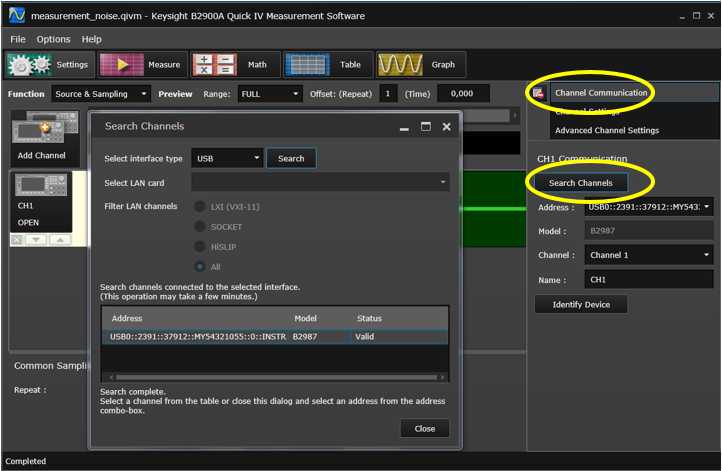Click the Offset Time value field
The height and width of the screenshot is (471, 722).
[x=463, y=94]
